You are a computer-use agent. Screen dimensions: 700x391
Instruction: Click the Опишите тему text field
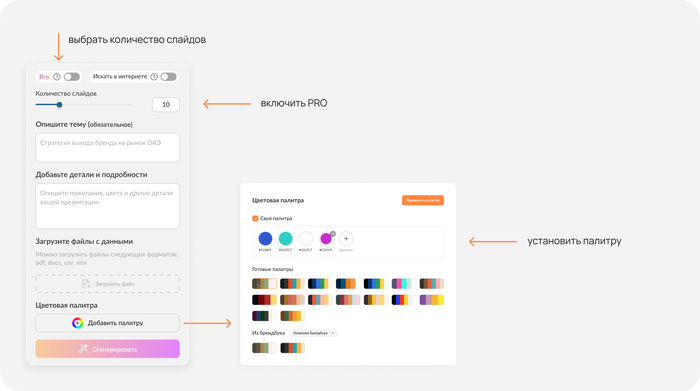108,148
